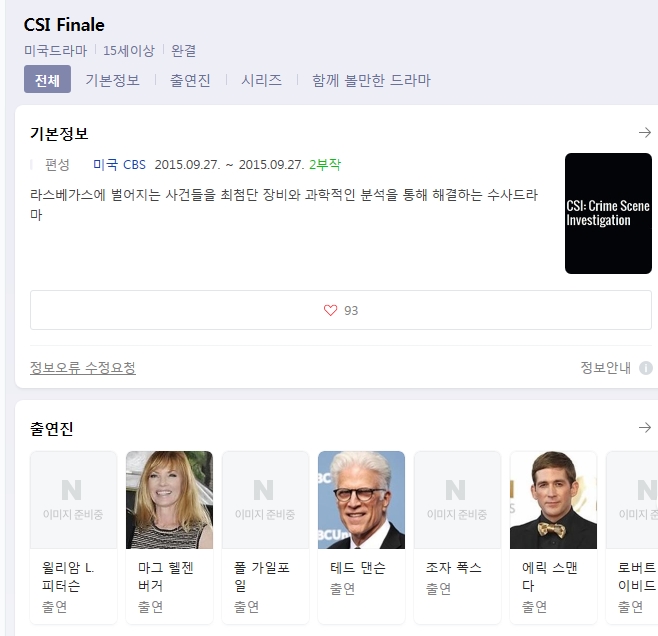658x636 pixels.
Task: Click 테드 댄슨 cast photo
Action: pyautogui.click(x=361, y=500)
